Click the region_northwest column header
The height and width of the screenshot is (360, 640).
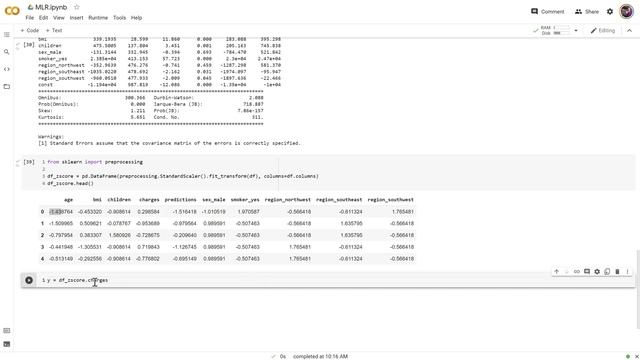tap(288, 200)
